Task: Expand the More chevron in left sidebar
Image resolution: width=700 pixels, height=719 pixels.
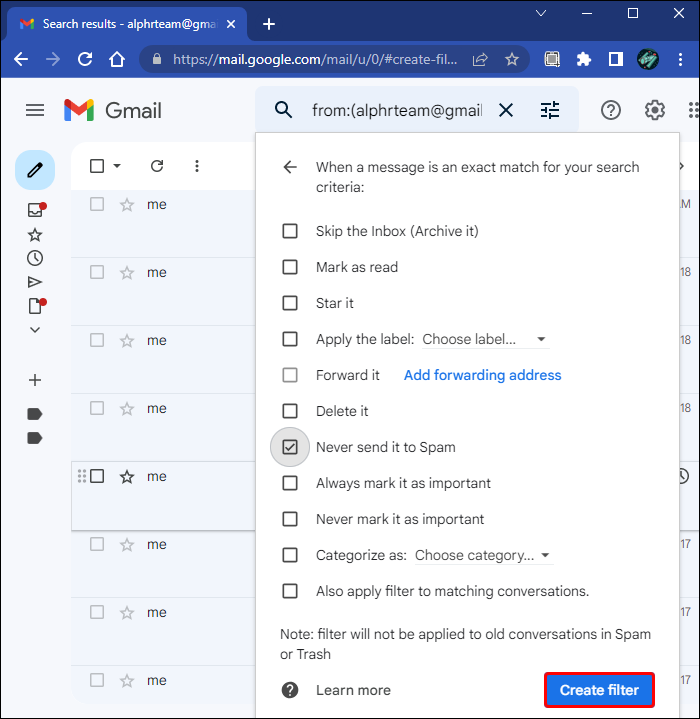Action: point(35,330)
